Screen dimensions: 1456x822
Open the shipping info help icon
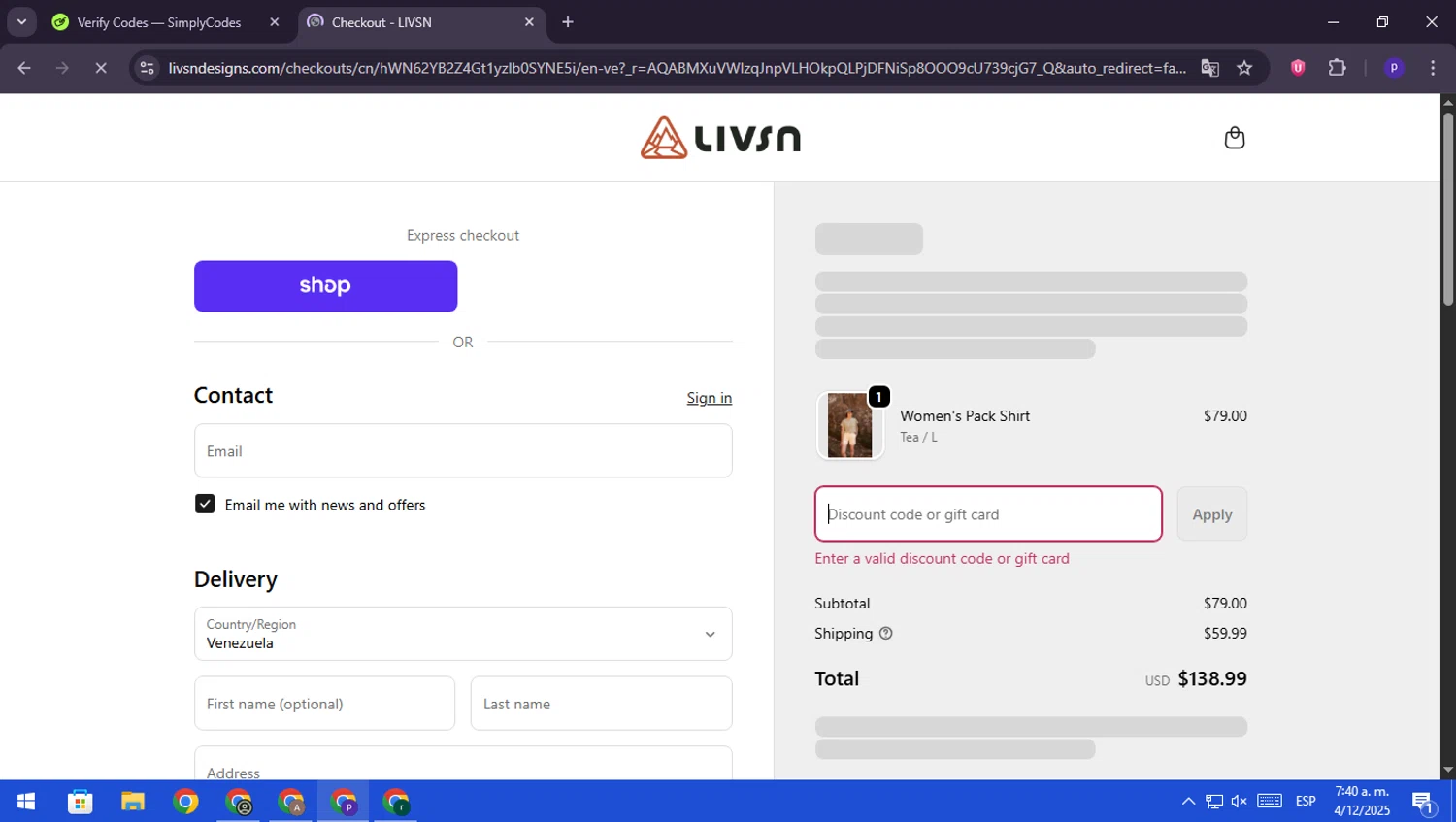[x=885, y=633]
